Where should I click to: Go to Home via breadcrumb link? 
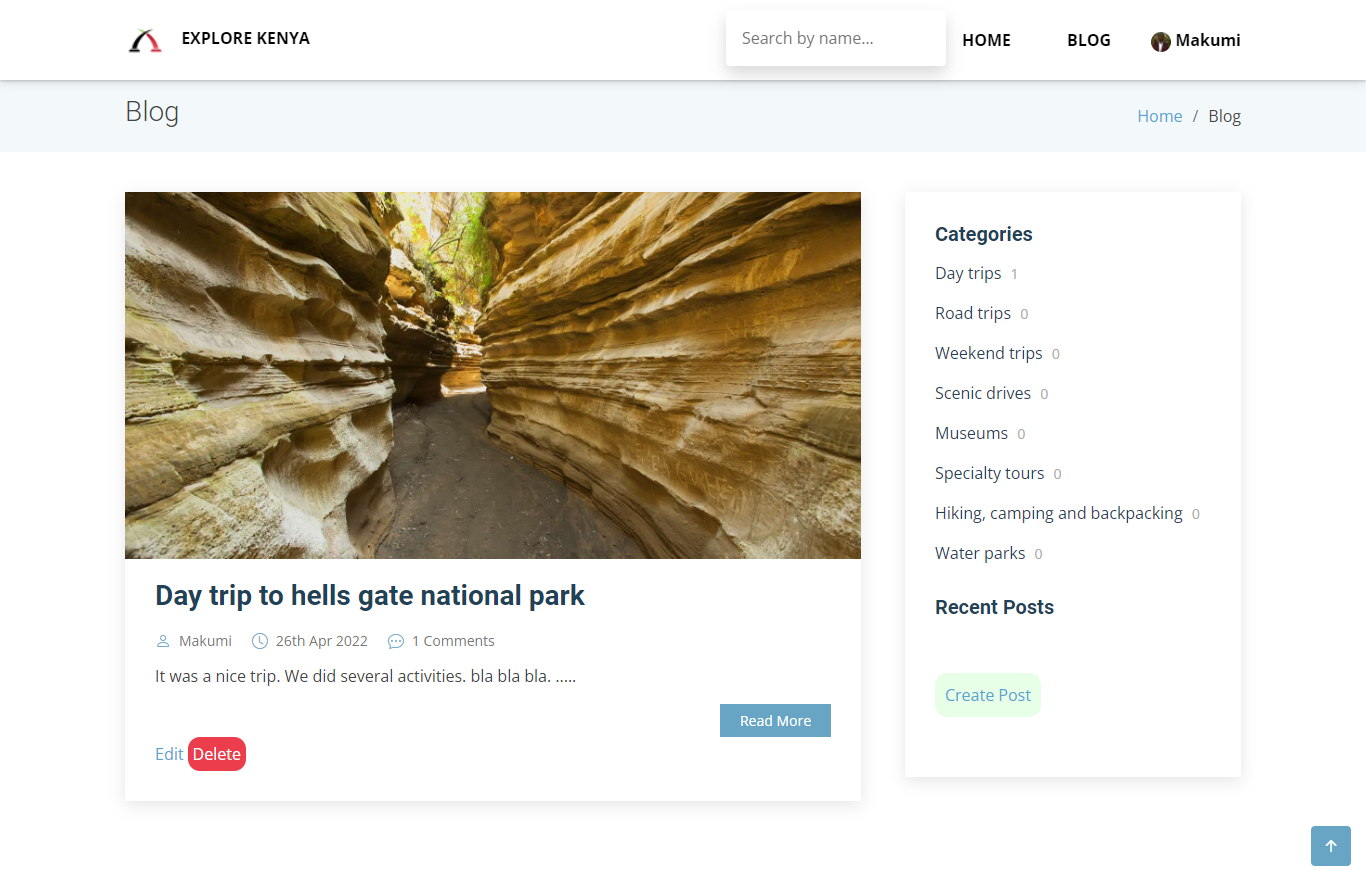pyautogui.click(x=1160, y=116)
